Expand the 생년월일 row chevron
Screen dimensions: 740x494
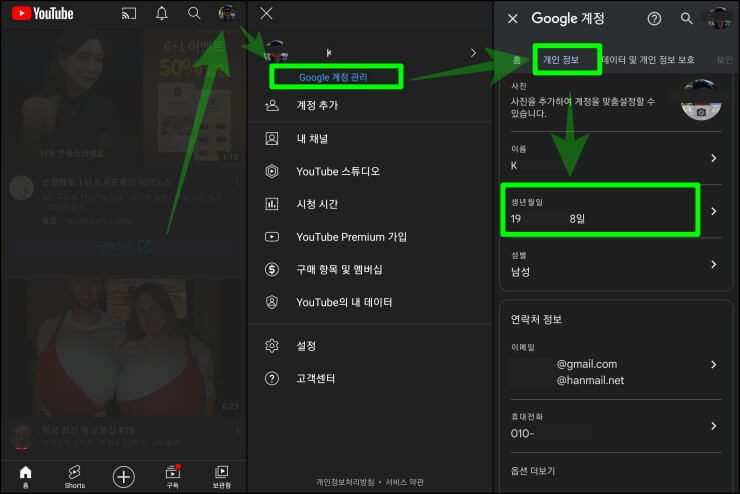tap(714, 211)
